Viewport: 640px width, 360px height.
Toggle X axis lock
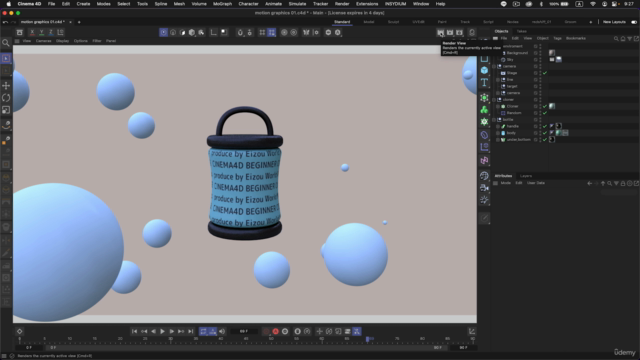click(x=32, y=32)
